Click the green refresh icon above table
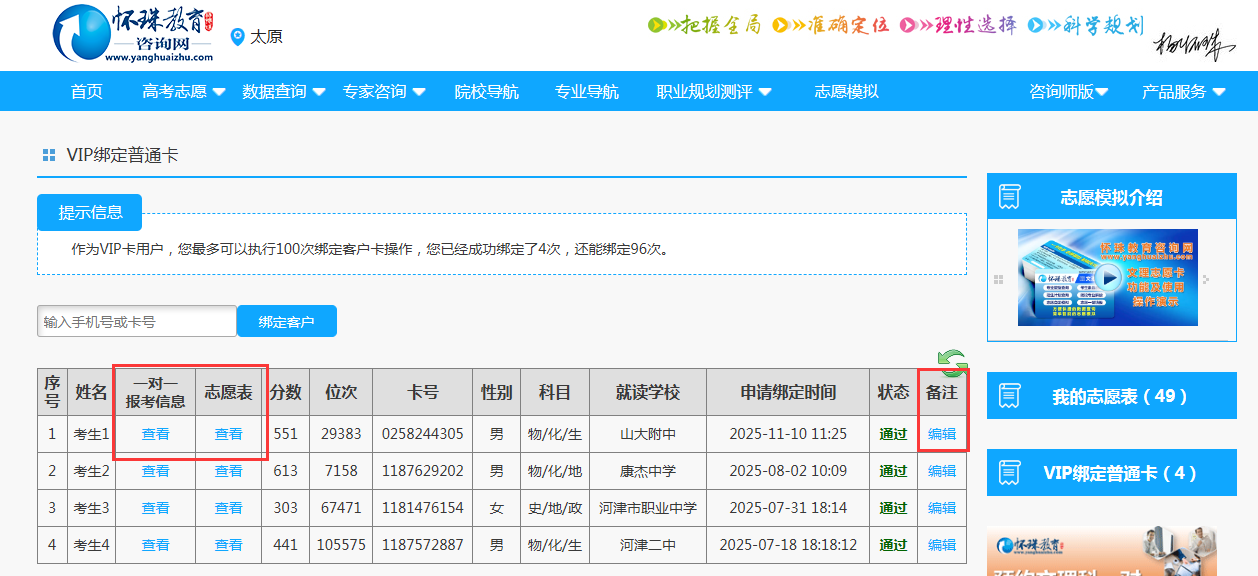 [x=952, y=363]
